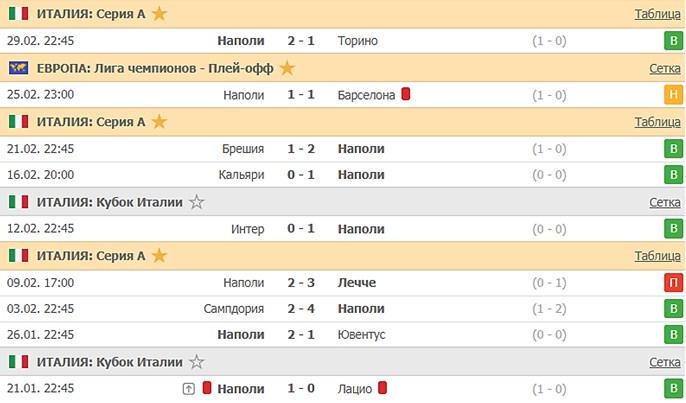The image size is (686, 403).
Task: Click the green В result badge for Наполи - Торино
Action: pyautogui.click(x=673, y=41)
